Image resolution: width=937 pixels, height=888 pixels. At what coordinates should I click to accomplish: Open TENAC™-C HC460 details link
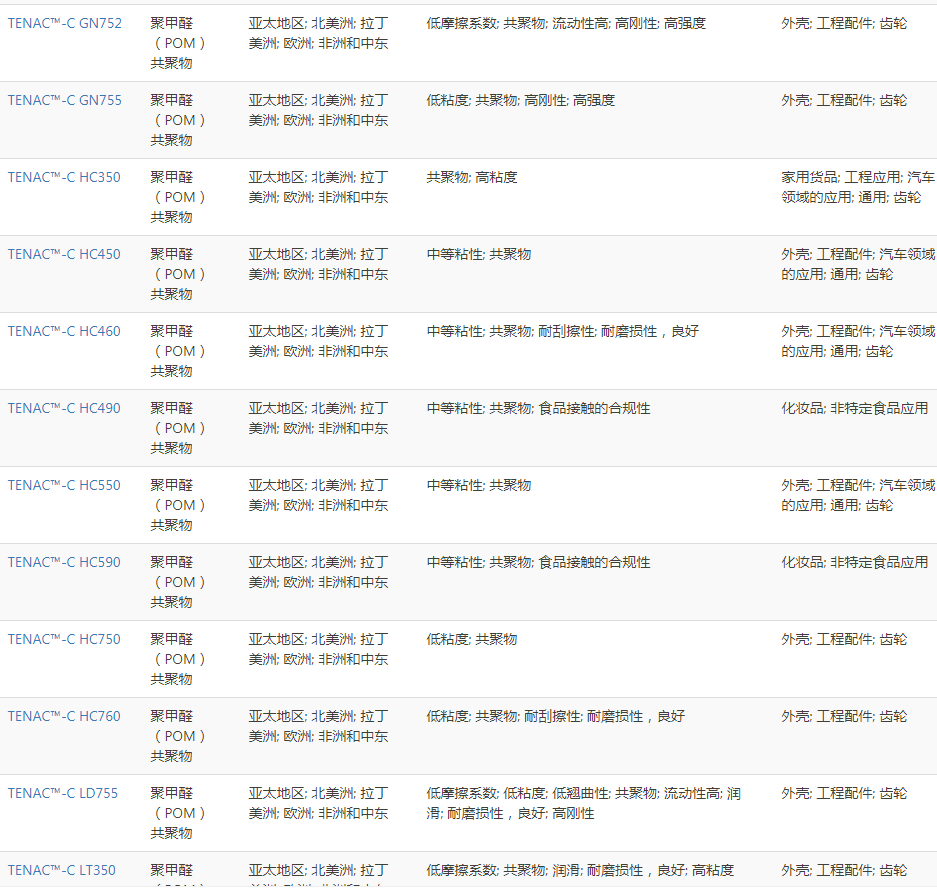coord(64,331)
